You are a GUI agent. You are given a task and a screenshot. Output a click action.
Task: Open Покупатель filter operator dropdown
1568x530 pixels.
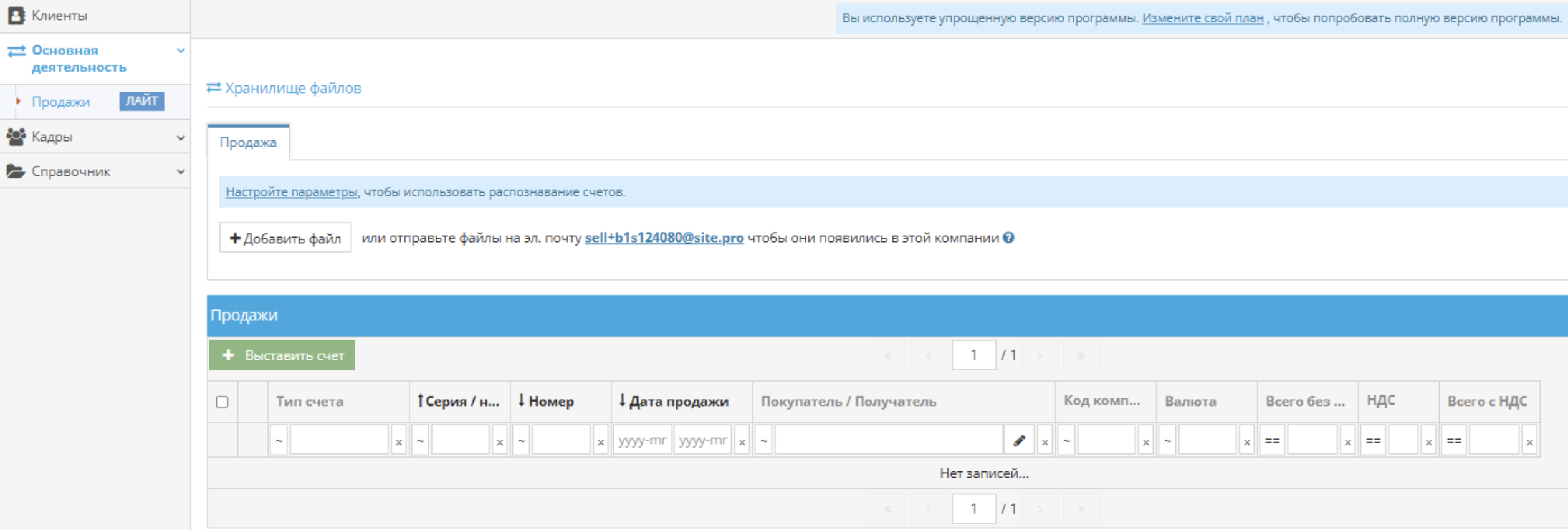click(763, 441)
